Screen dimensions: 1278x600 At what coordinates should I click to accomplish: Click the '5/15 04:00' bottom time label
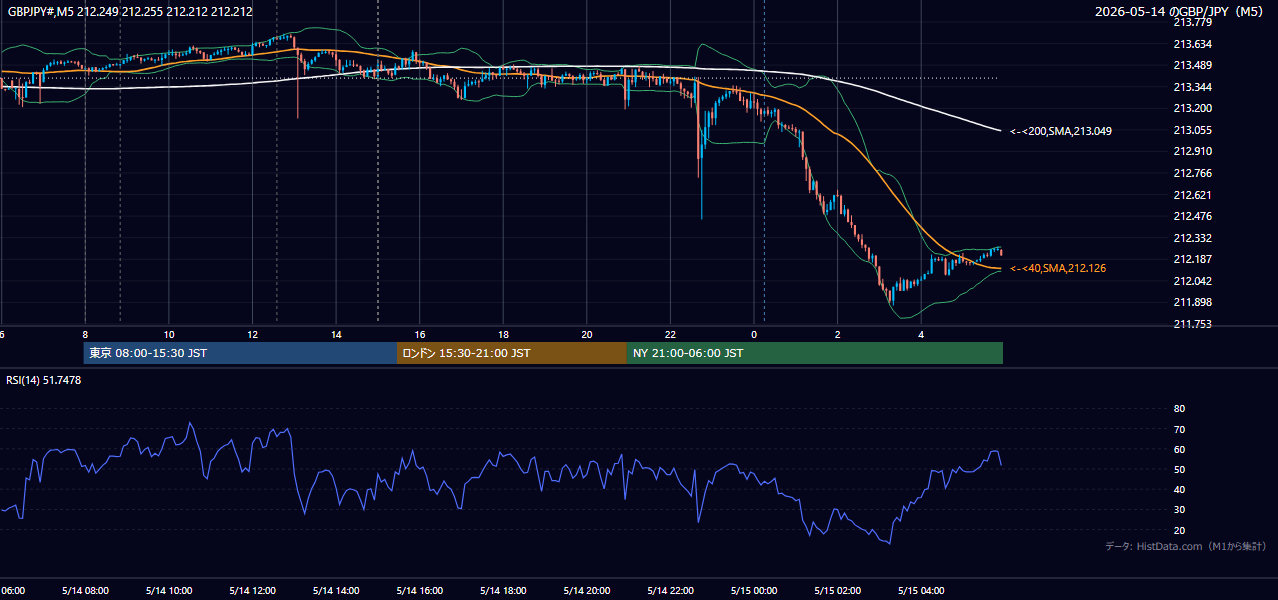pos(921,591)
